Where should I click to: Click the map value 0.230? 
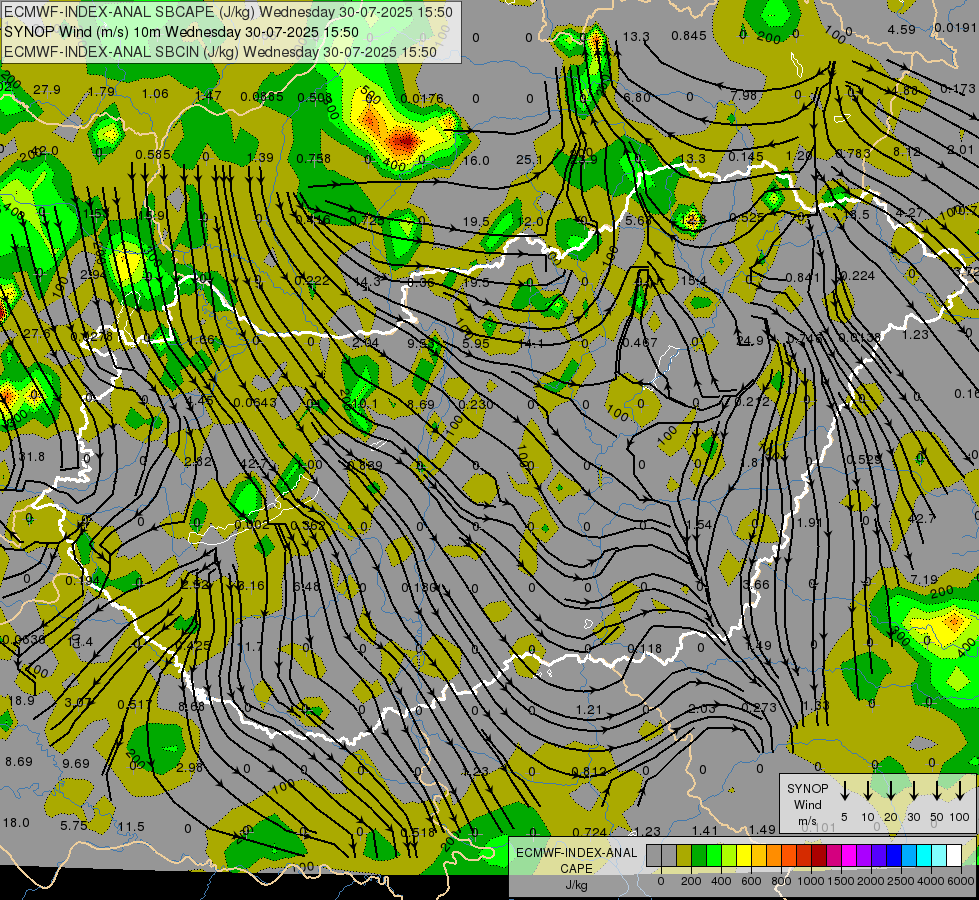click(476, 404)
